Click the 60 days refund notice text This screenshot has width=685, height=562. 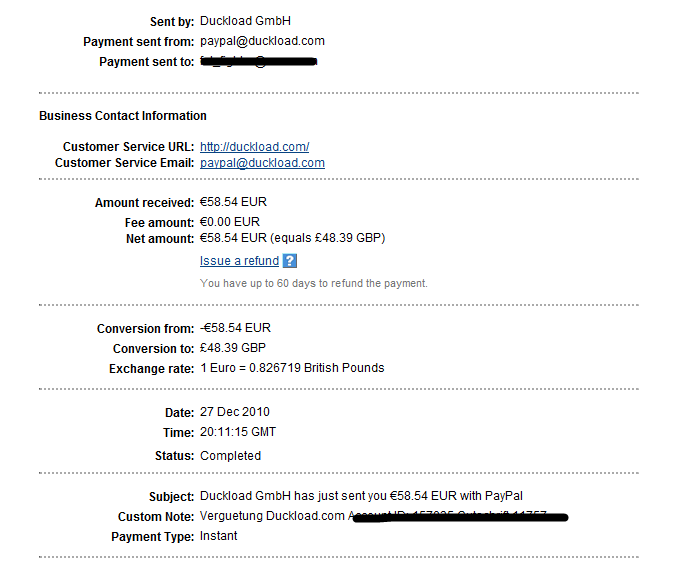[x=313, y=284]
